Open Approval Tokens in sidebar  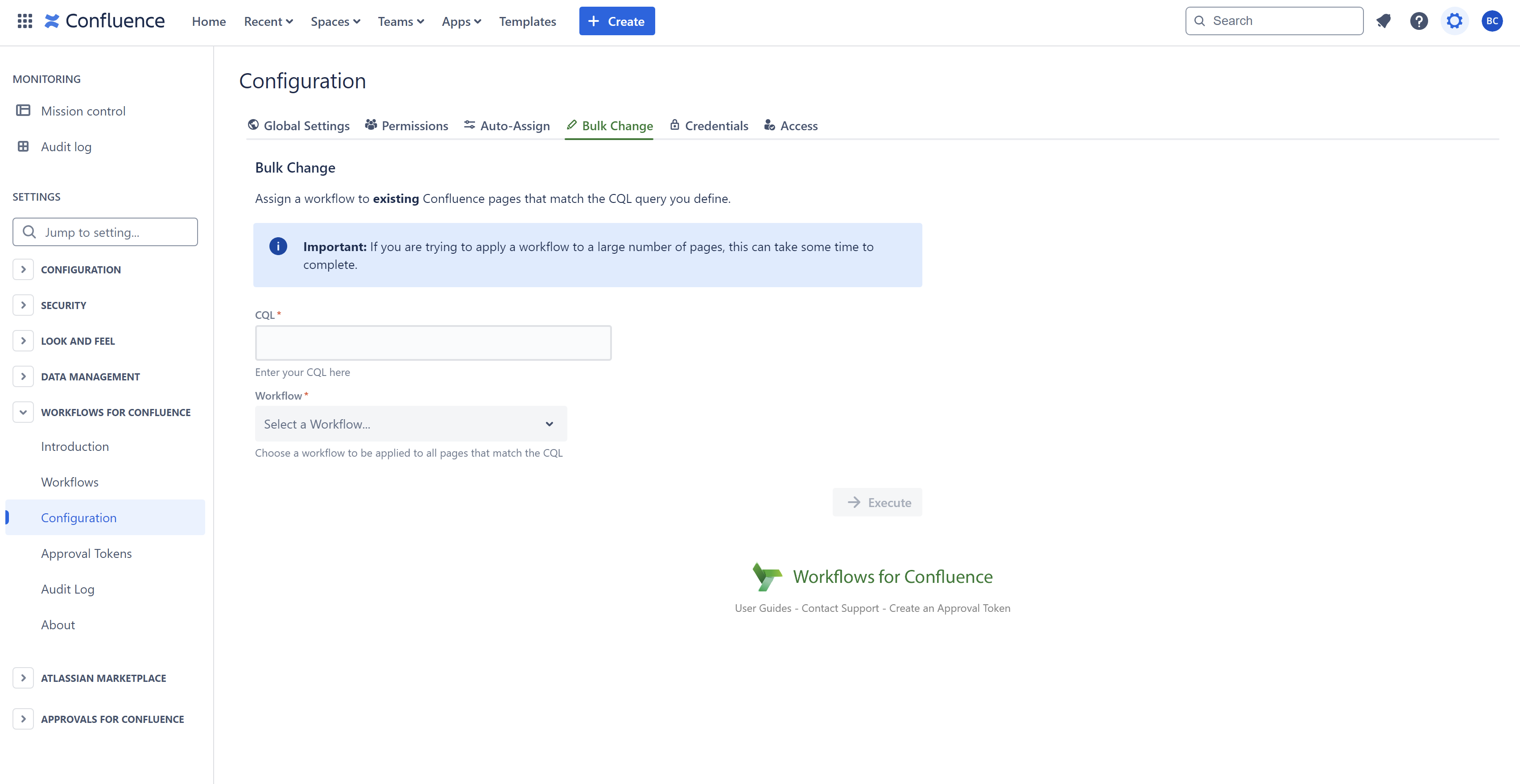[x=86, y=553]
